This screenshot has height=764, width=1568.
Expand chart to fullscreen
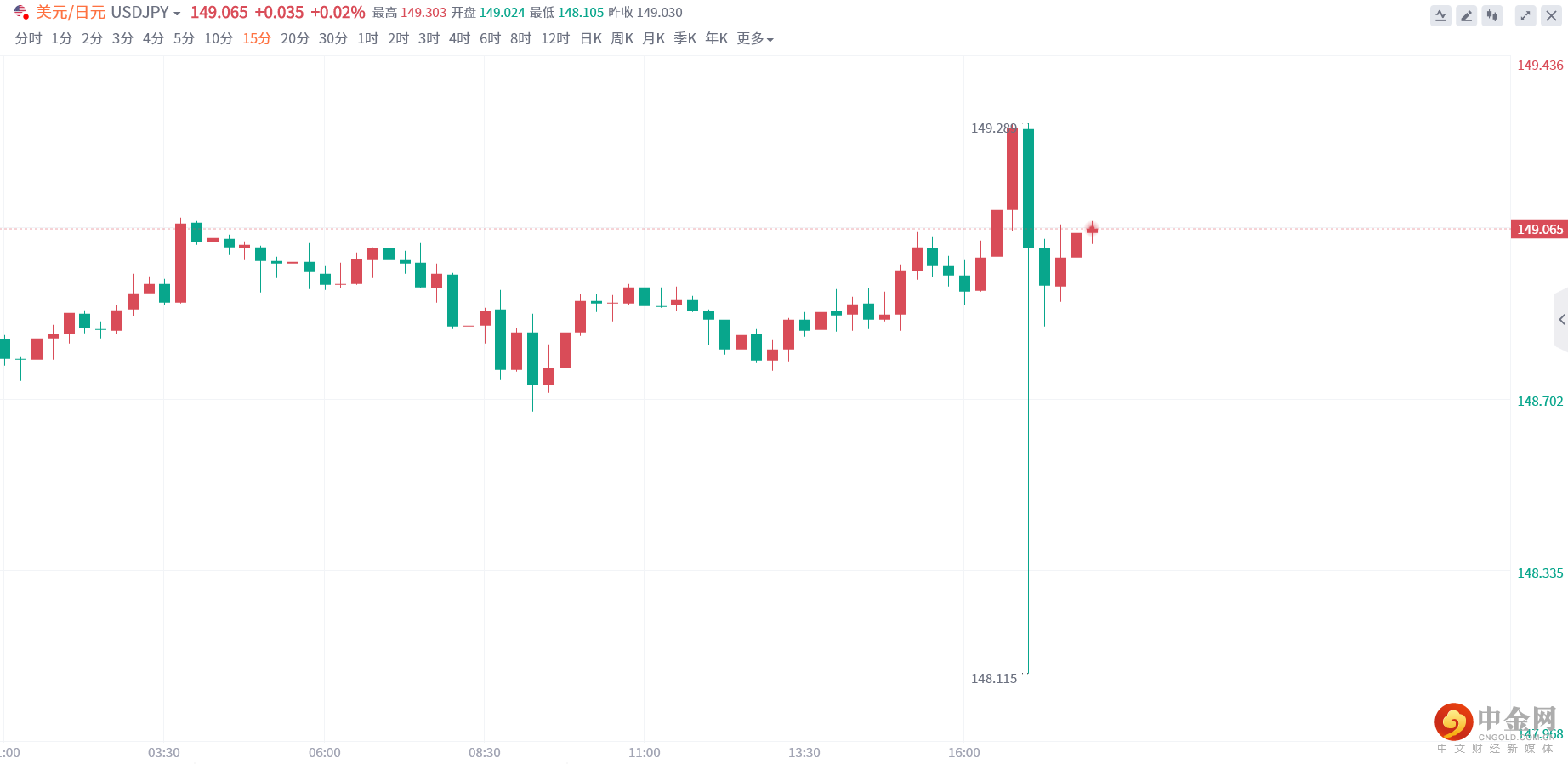[1525, 16]
